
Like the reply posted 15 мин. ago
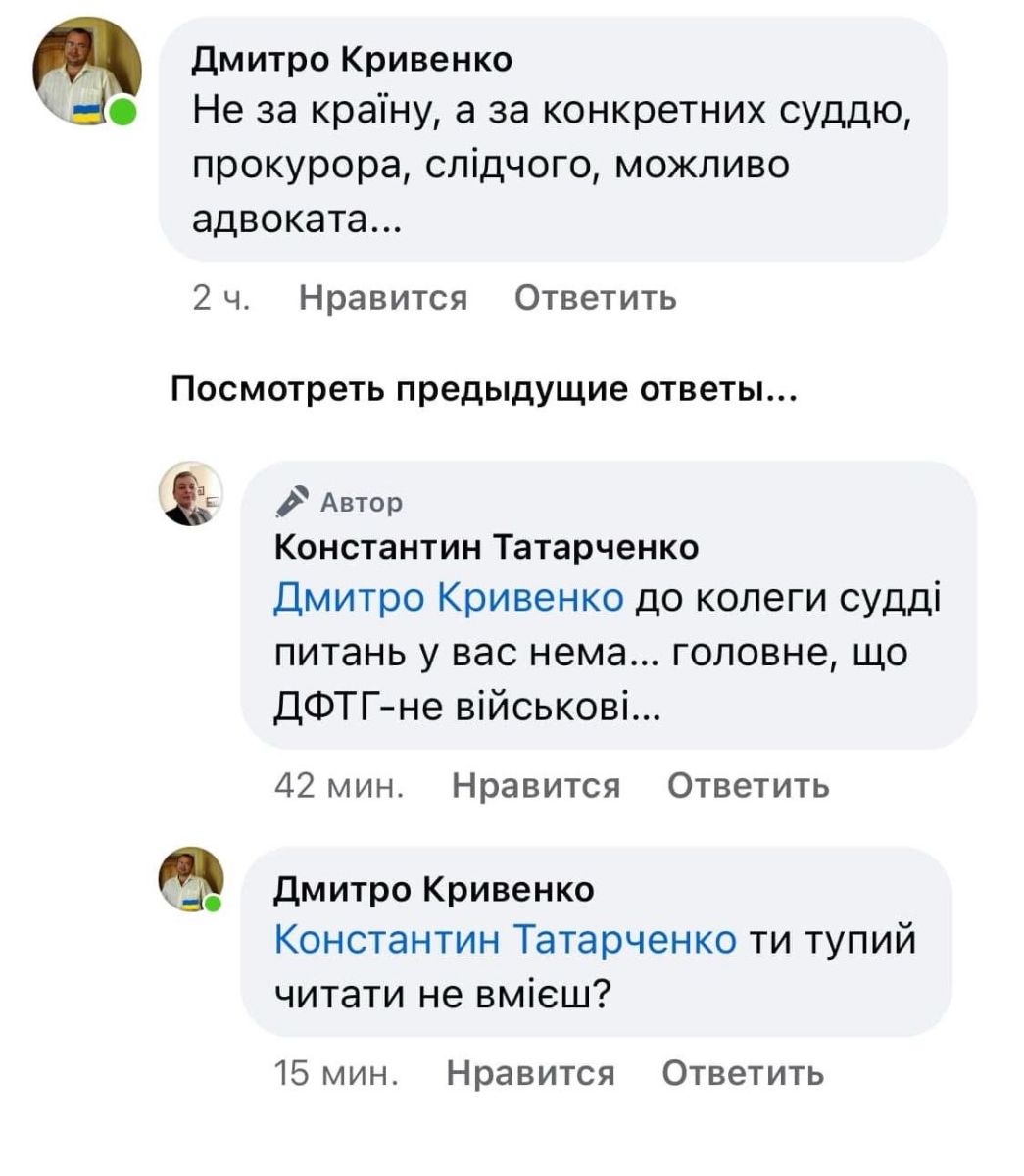point(530,1073)
